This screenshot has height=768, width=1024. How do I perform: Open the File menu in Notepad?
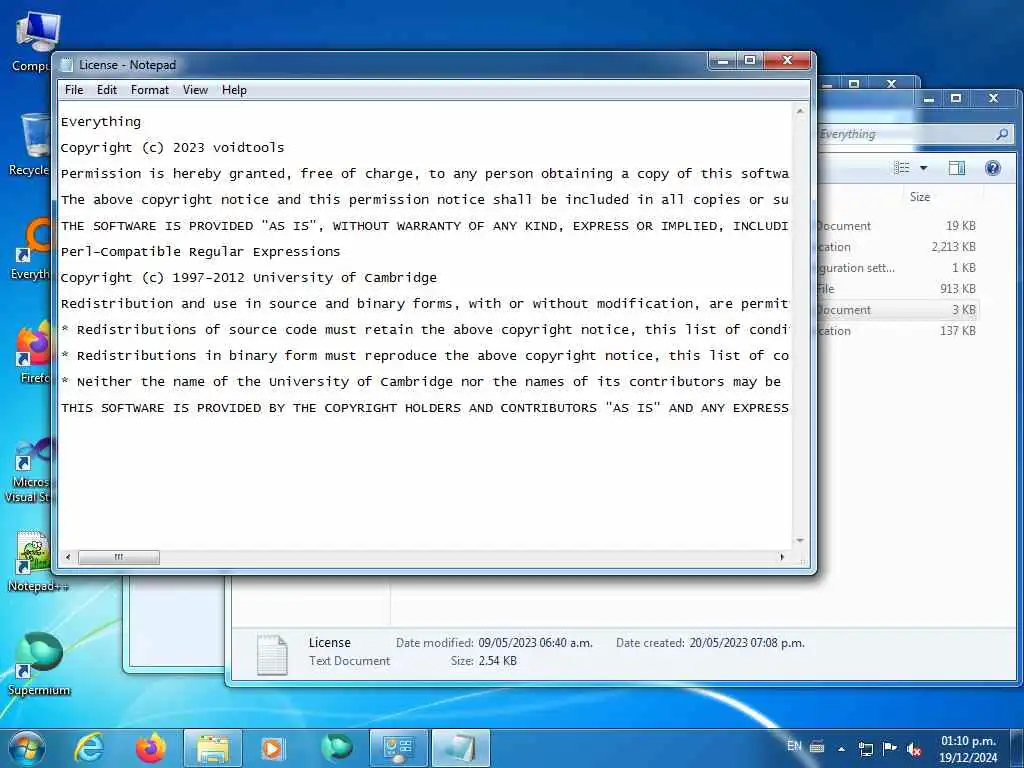point(74,90)
